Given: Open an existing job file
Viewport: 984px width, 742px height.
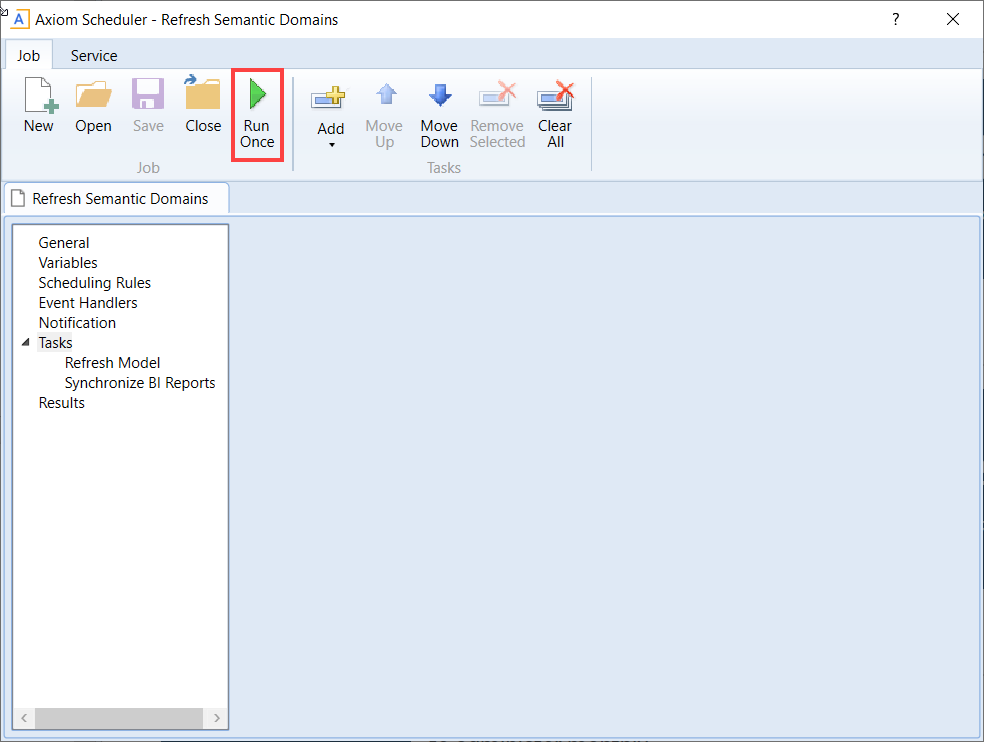Looking at the screenshot, I should [x=94, y=105].
